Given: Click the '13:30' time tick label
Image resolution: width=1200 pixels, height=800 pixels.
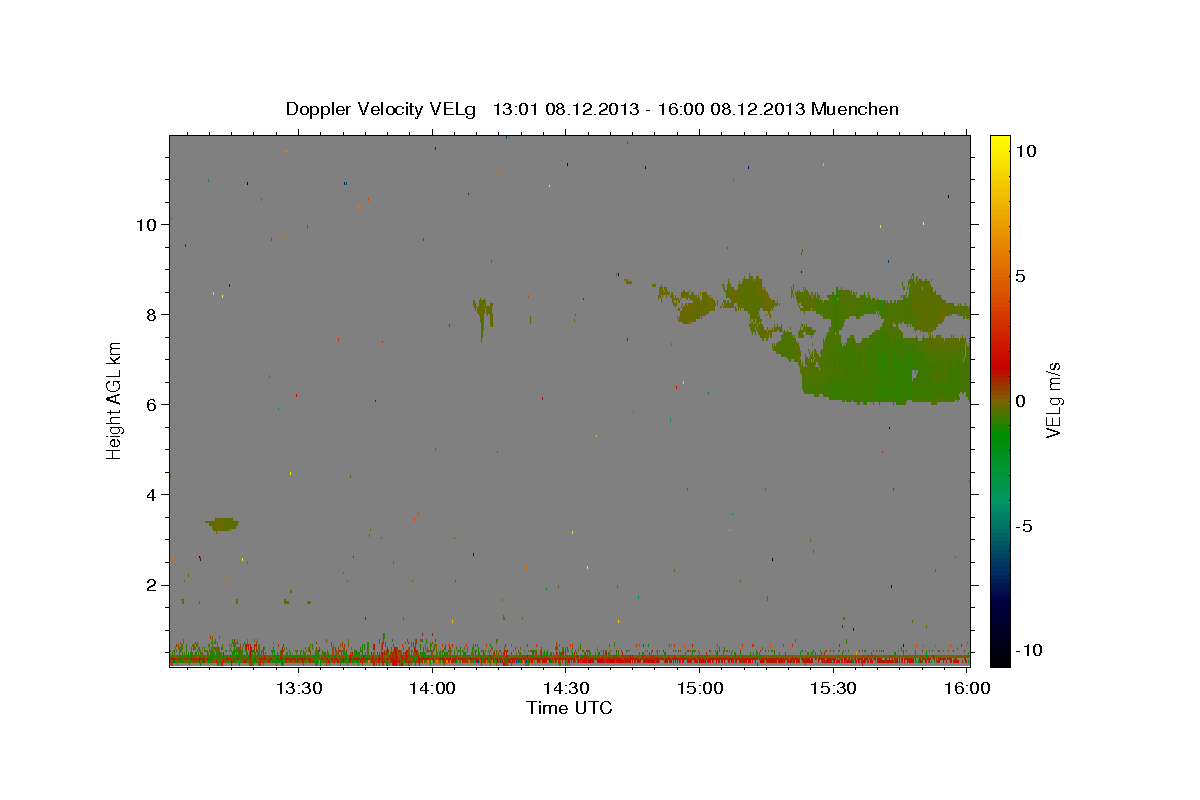Looking at the screenshot, I should pos(298,688).
